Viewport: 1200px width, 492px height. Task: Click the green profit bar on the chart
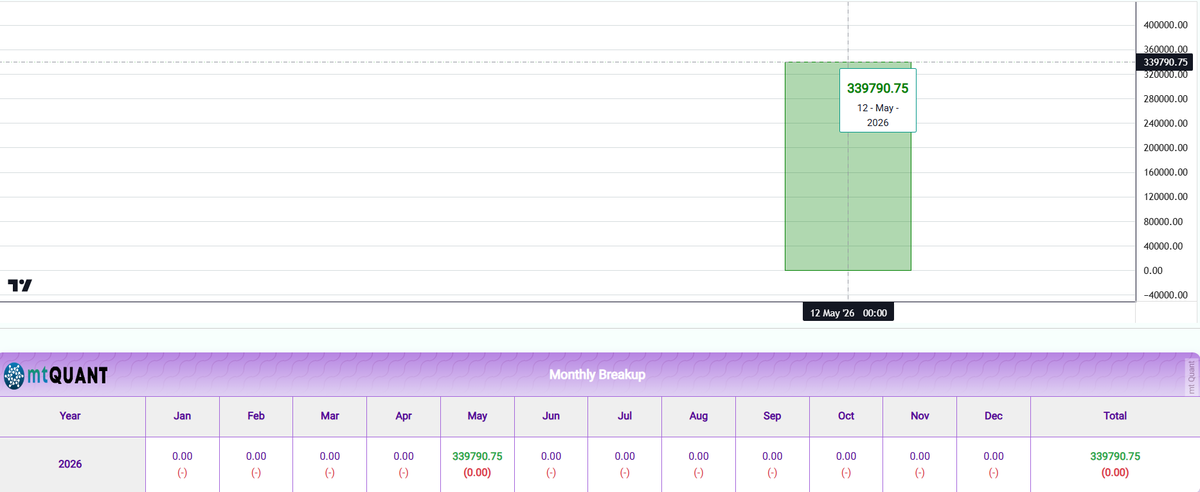point(848,166)
